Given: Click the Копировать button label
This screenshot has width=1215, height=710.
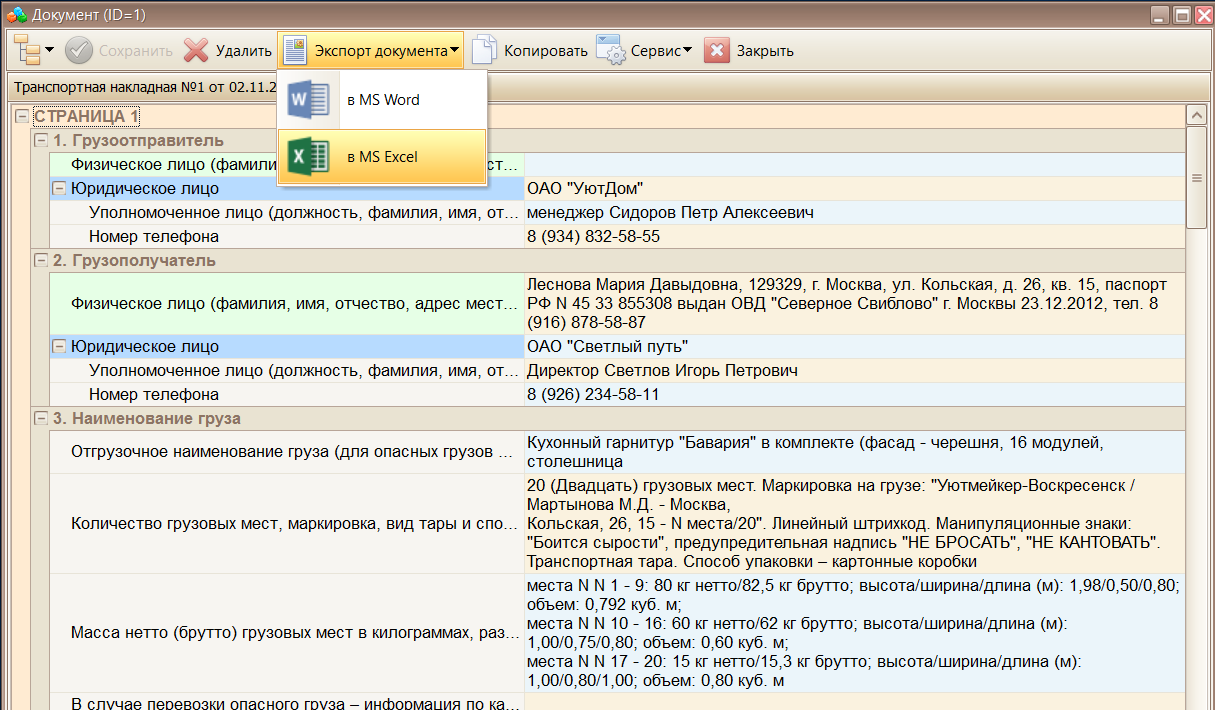Looking at the screenshot, I should pyautogui.click(x=546, y=50).
